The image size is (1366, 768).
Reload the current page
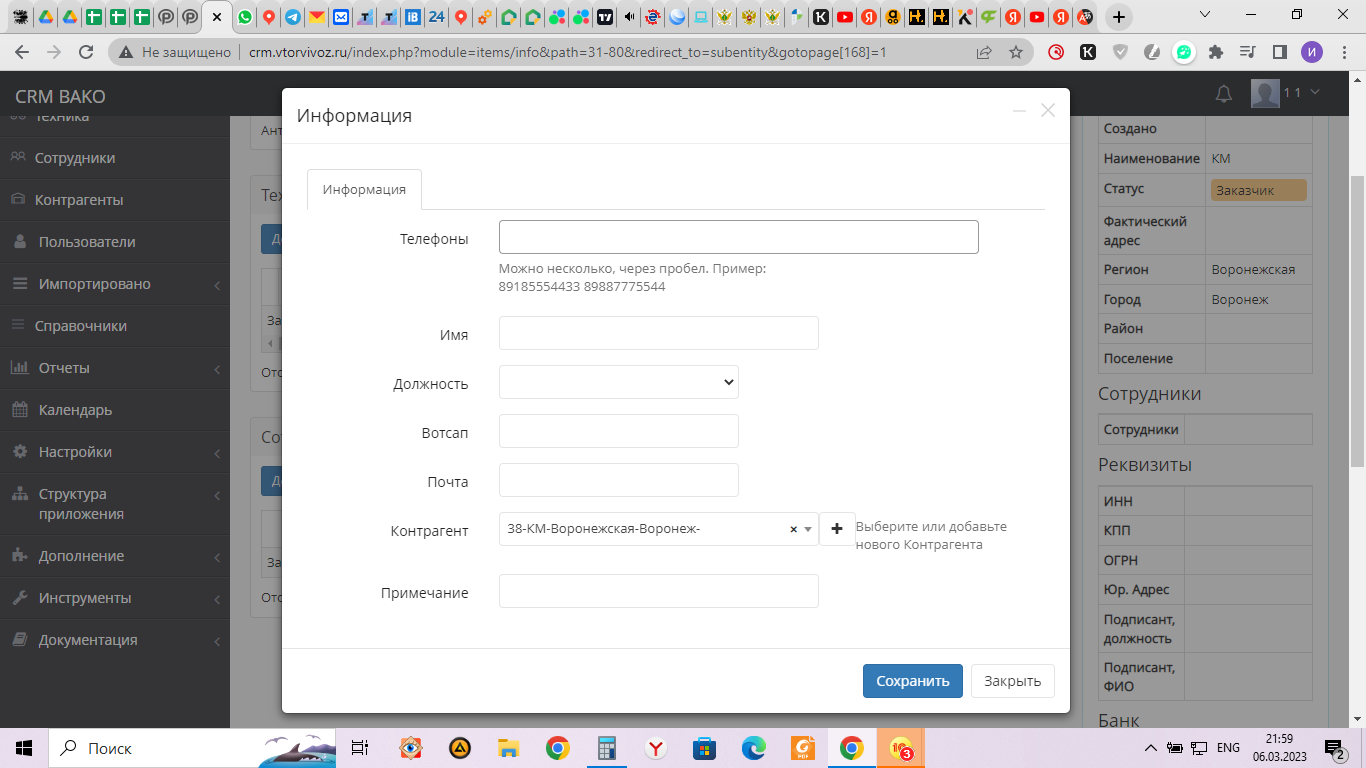86,52
